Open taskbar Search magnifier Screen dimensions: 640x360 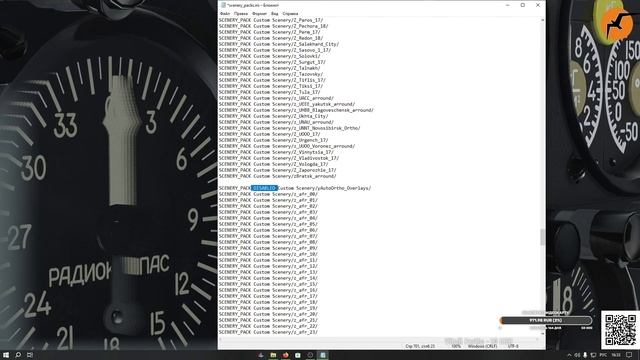tap(18, 355)
